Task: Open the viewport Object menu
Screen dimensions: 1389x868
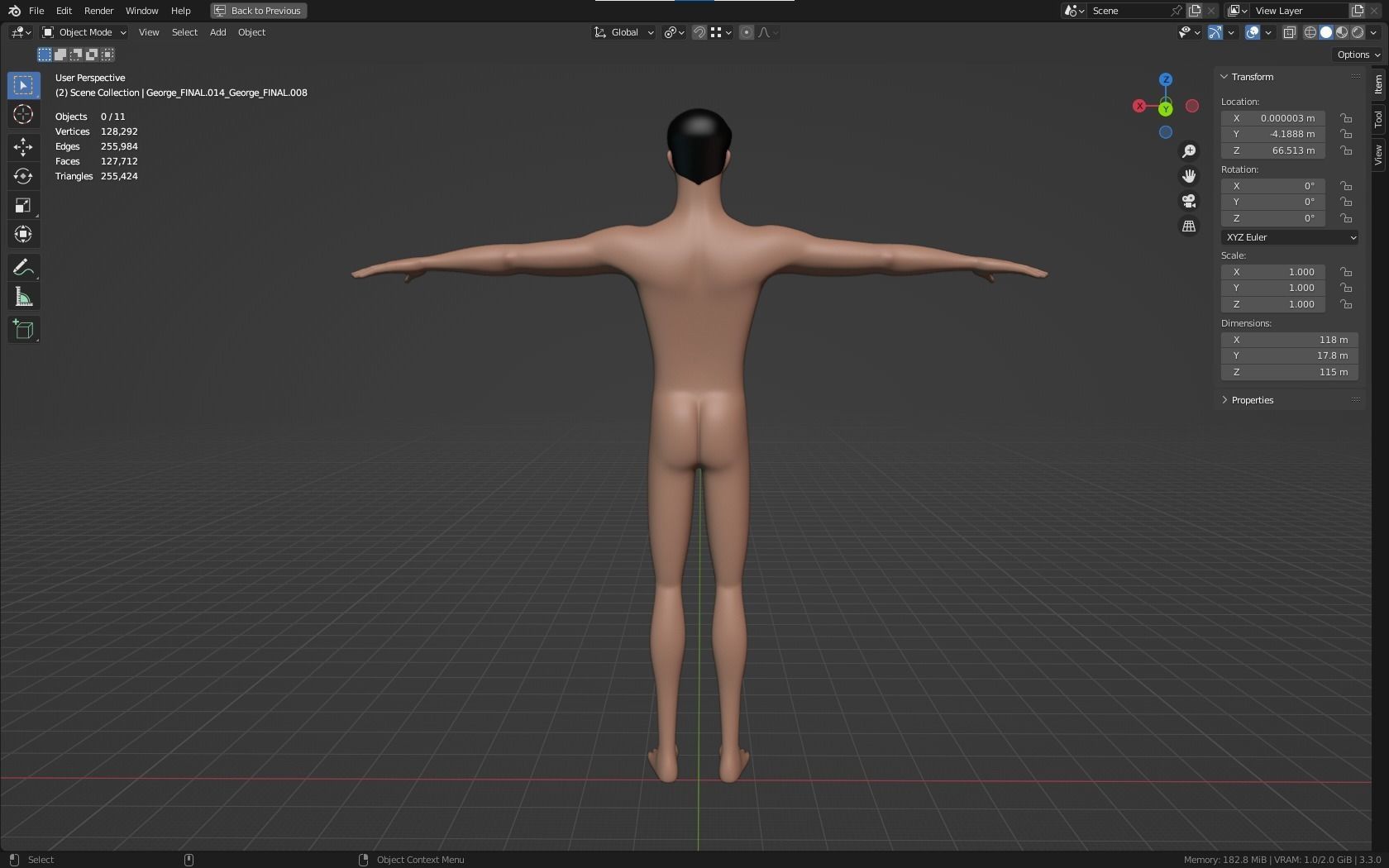Action: (251, 32)
